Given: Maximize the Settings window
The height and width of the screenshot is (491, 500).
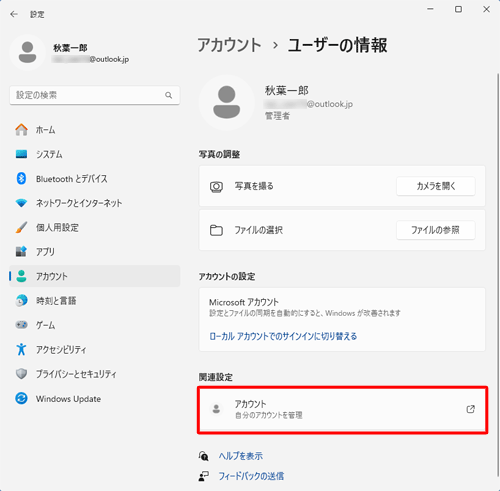Looking at the screenshot, I should [458, 9].
